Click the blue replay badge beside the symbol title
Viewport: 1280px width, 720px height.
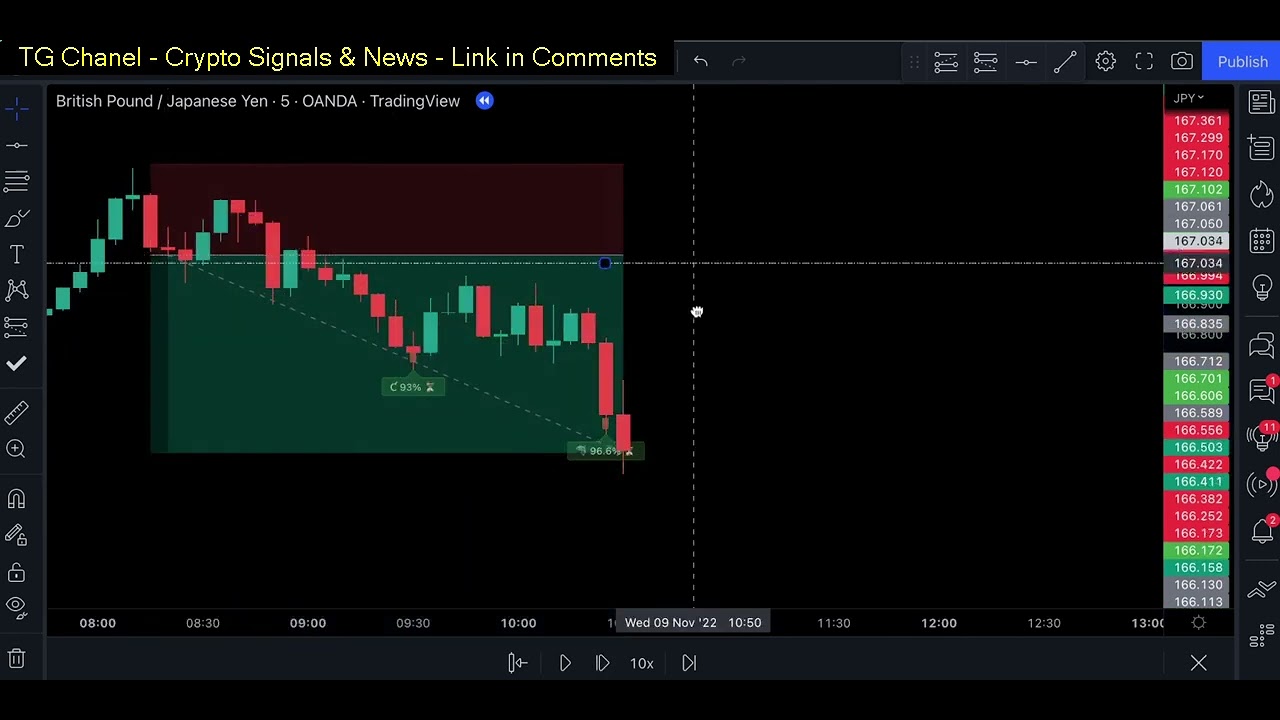pyautogui.click(x=484, y=101)
